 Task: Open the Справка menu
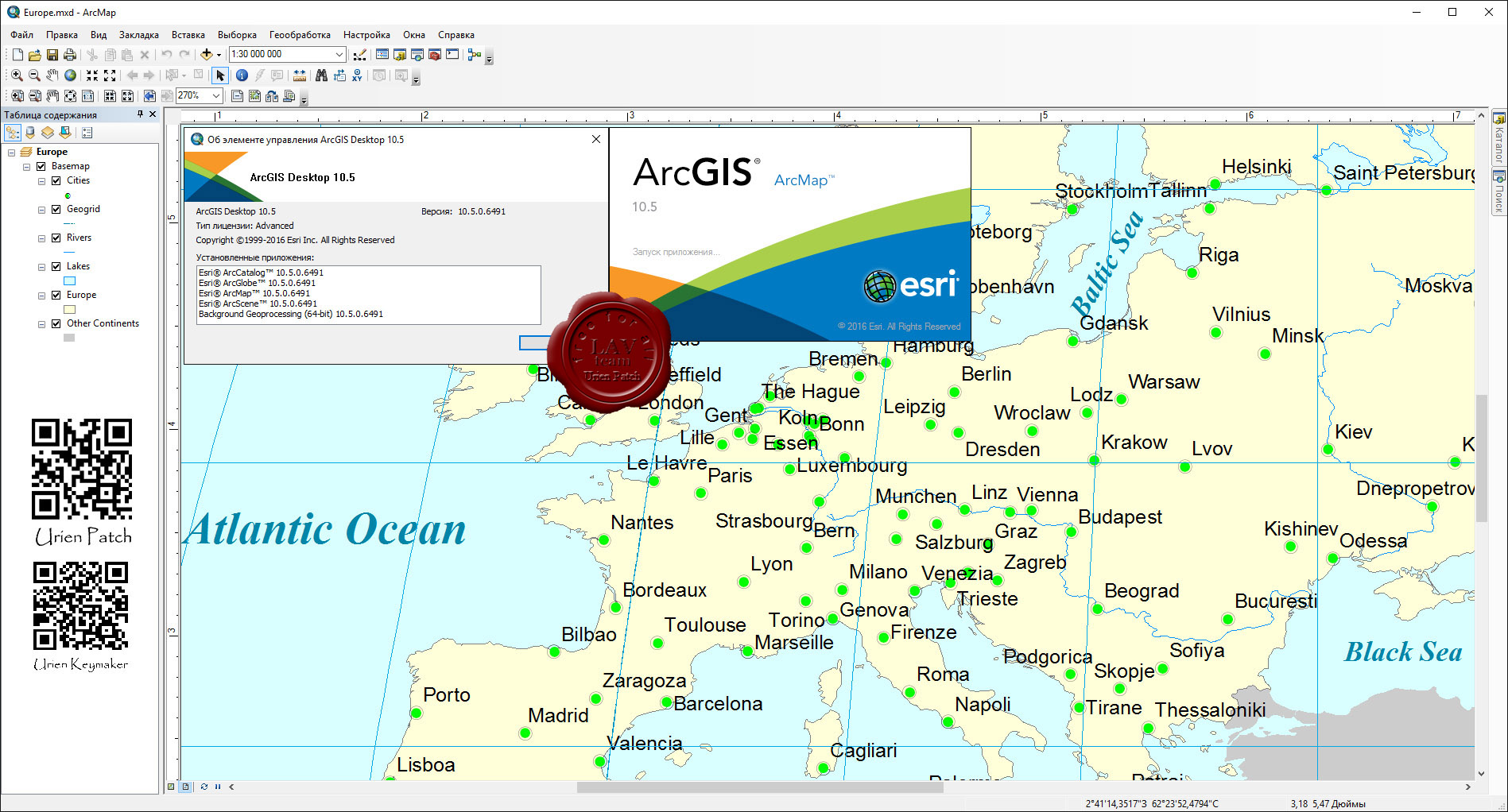point(456,35)
